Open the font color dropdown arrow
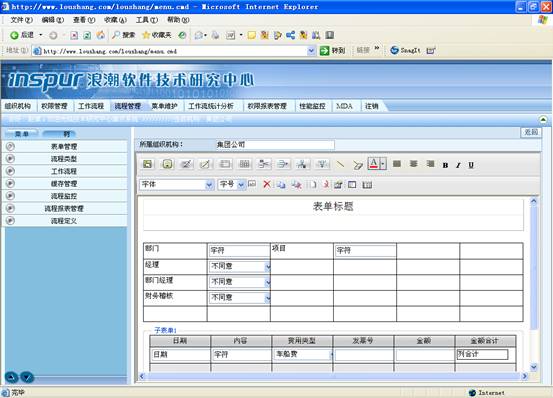The width and height of the screenshot is (553, 398). tap(383, 164)
